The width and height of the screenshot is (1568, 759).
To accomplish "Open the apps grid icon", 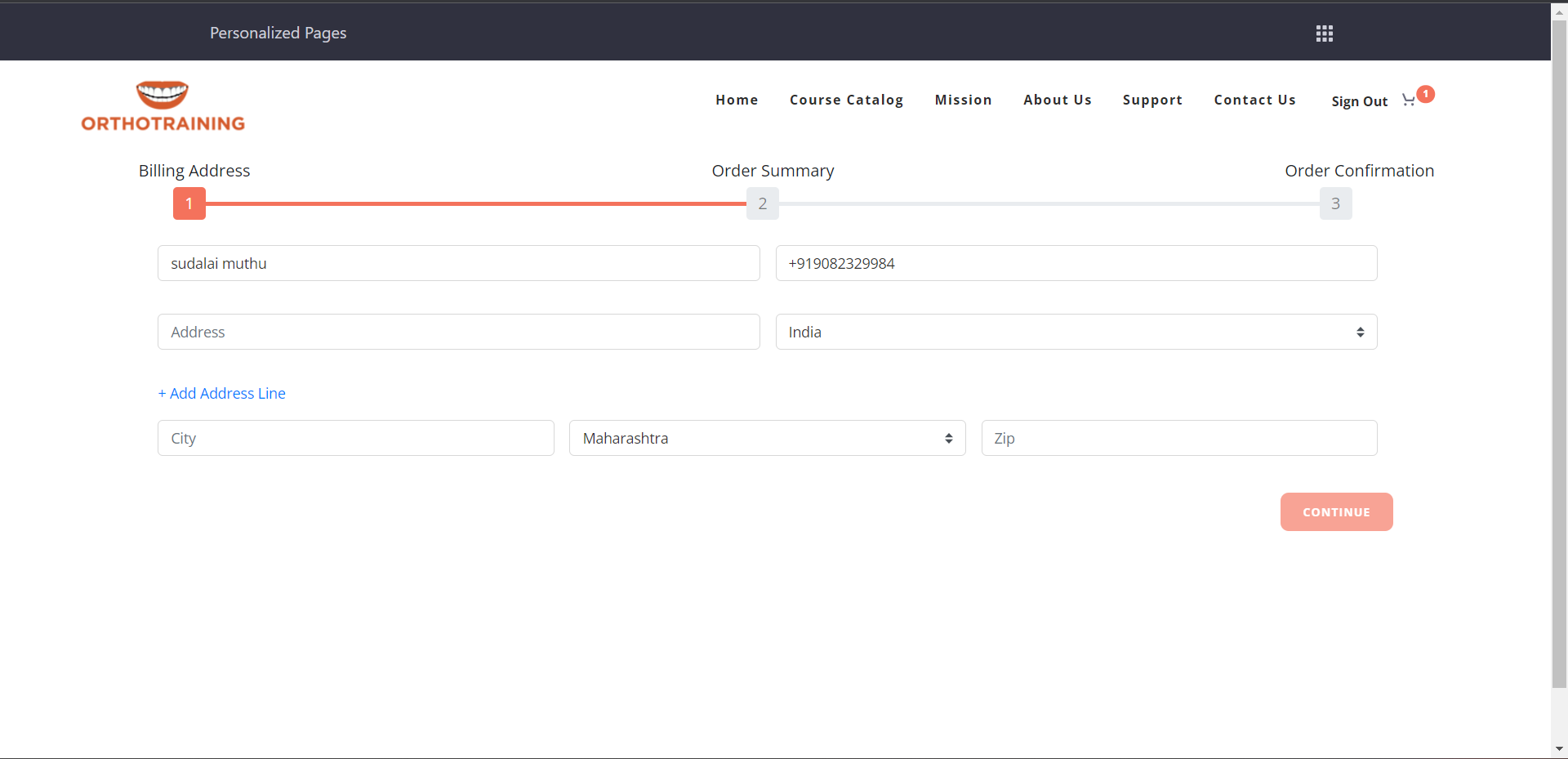I will [x=1324, y=33].
